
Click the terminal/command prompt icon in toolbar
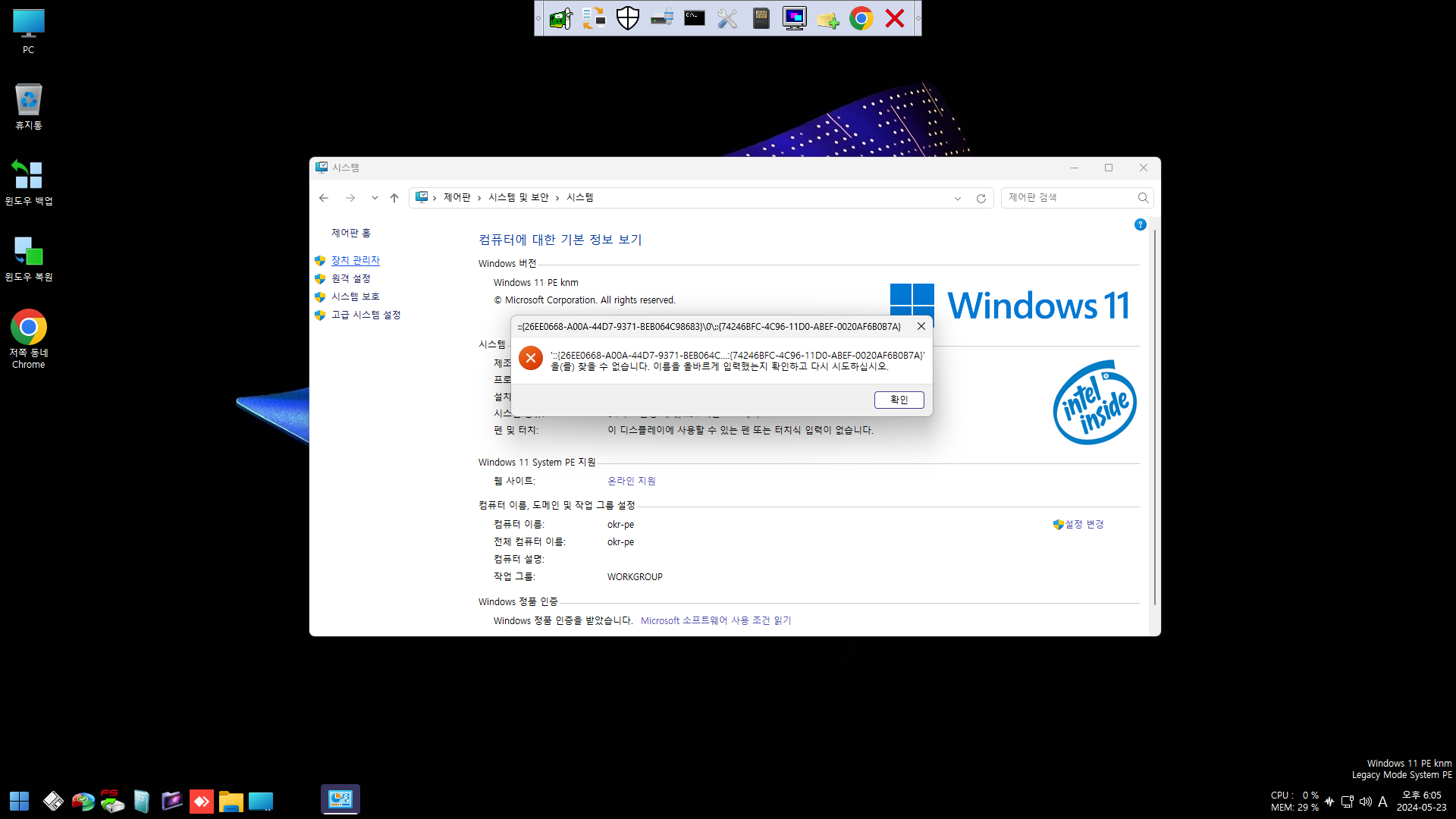(694, 18)
